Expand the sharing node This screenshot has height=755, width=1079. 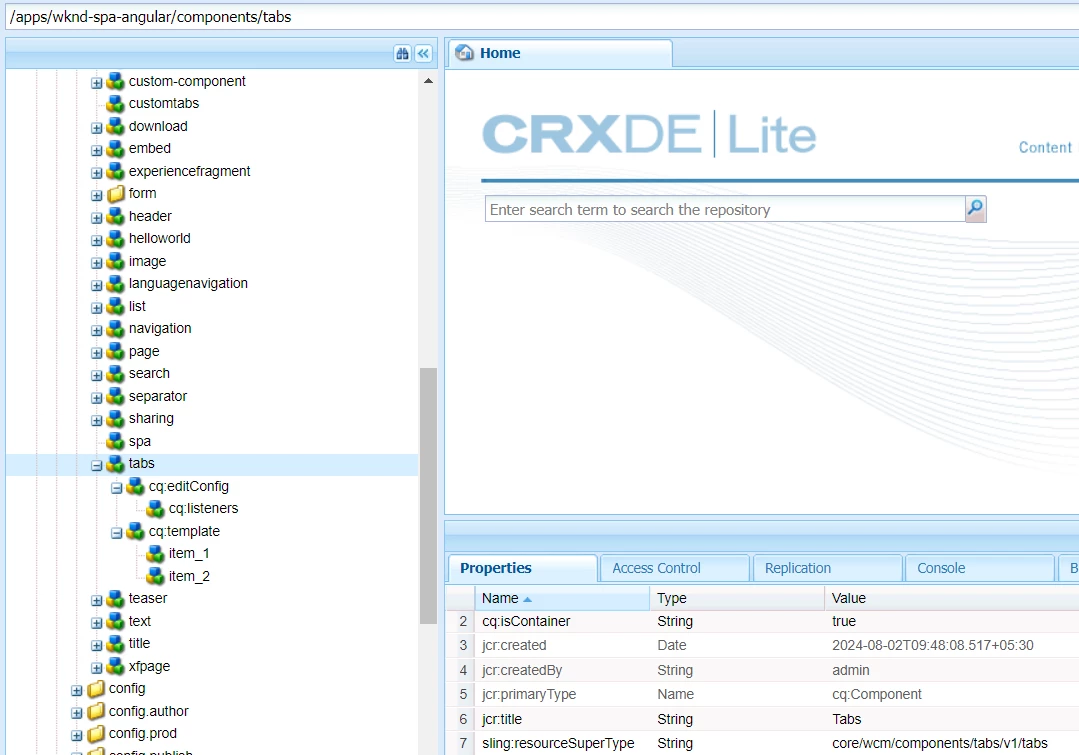97,421
